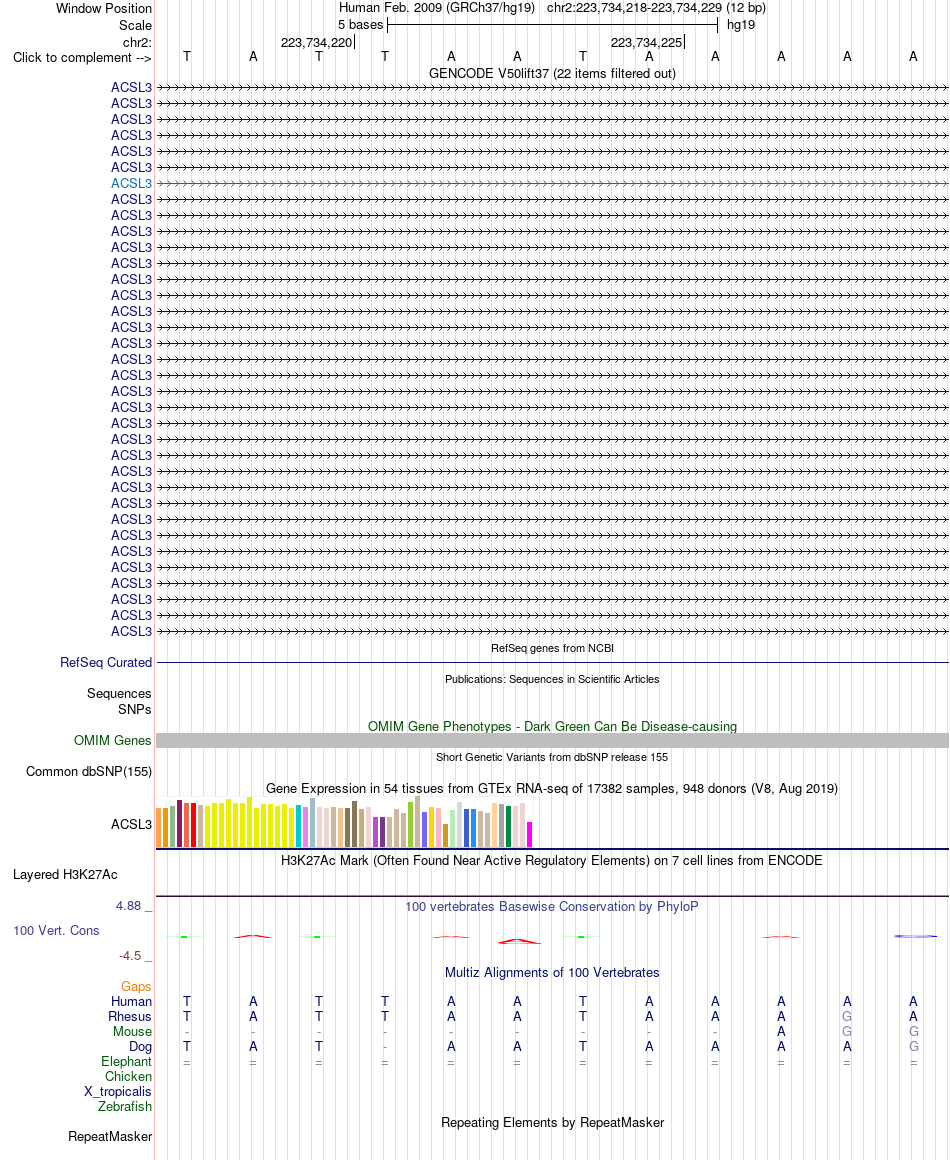
Task: Open the H3K27Ac Mark ENCODE track title
Action: point(552,860)
